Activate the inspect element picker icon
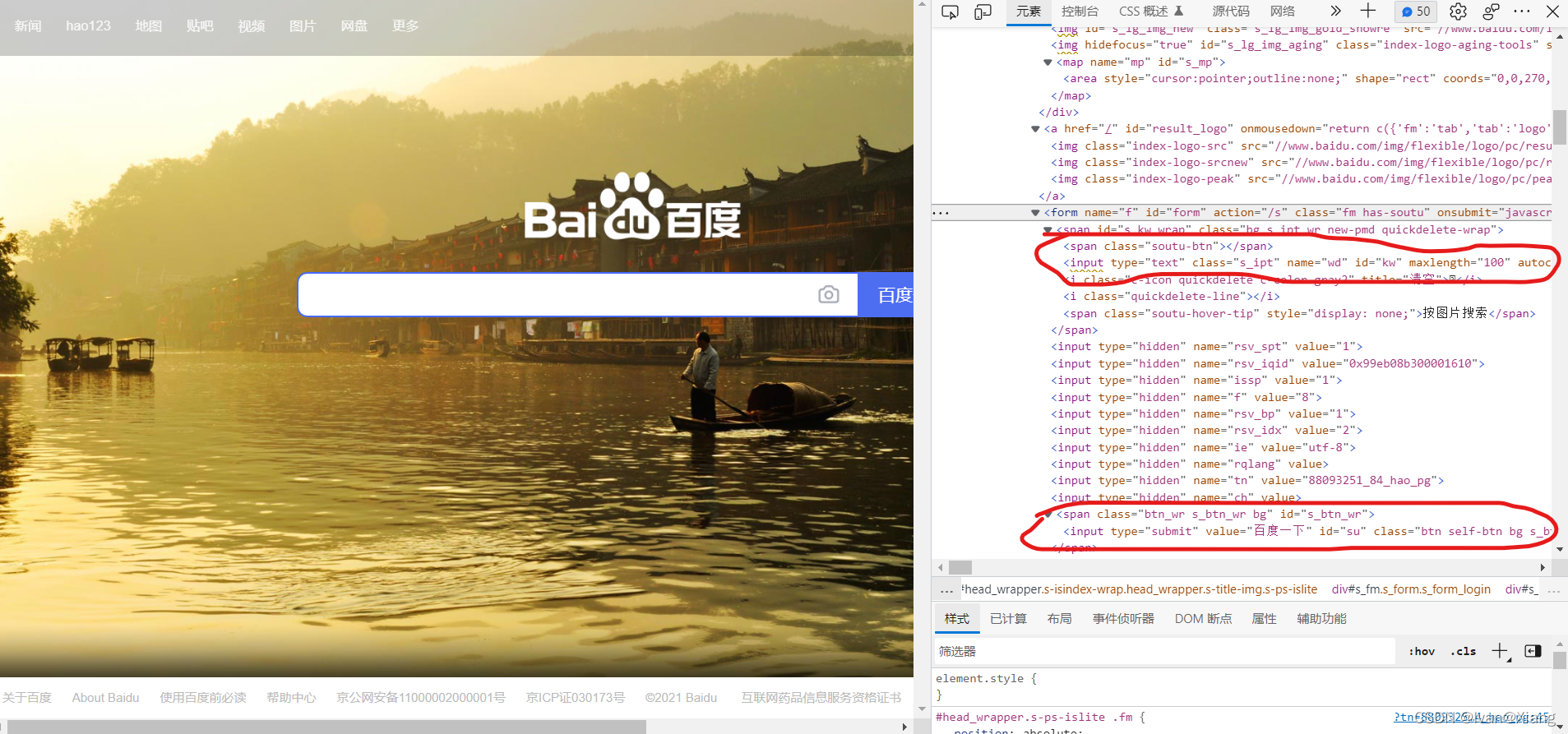The image size is (1568, 734). coord(950,12)
